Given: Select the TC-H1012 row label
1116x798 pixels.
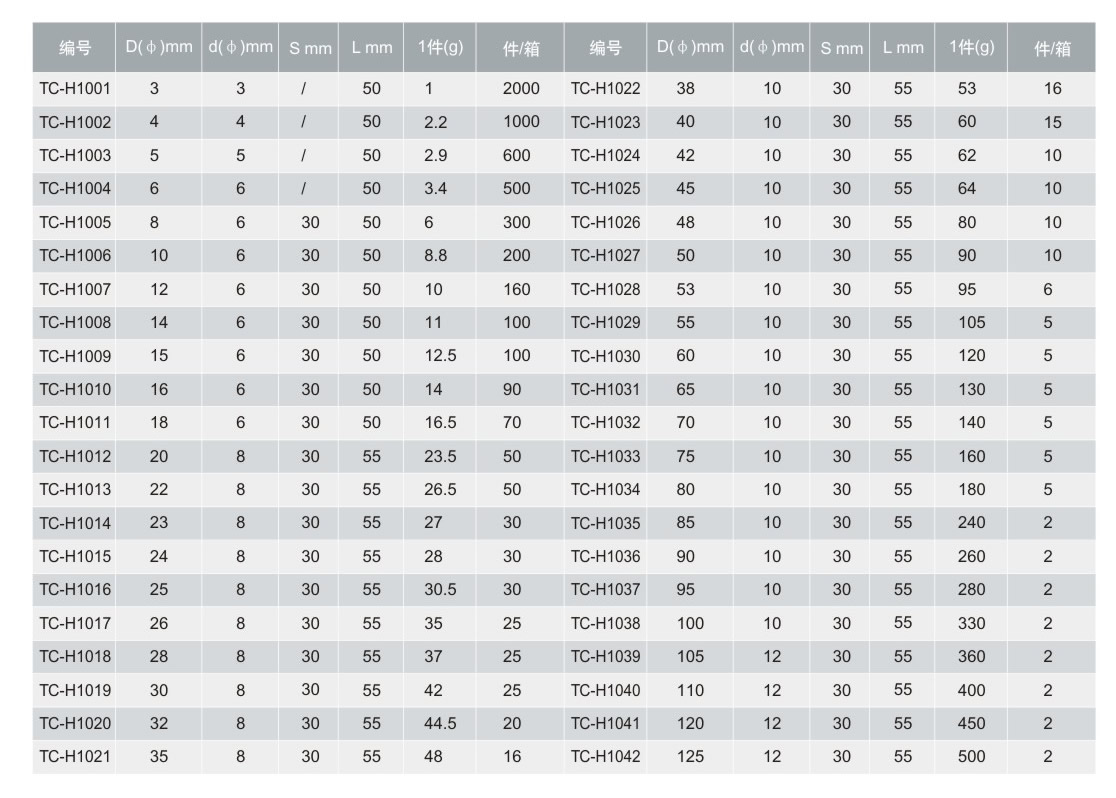Looking at the screenshot, I should [75, 457].
